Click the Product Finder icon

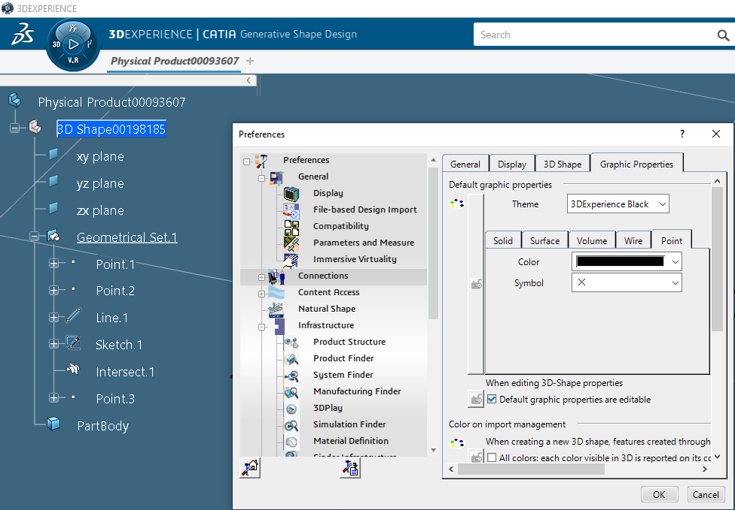tap(291, 359)
